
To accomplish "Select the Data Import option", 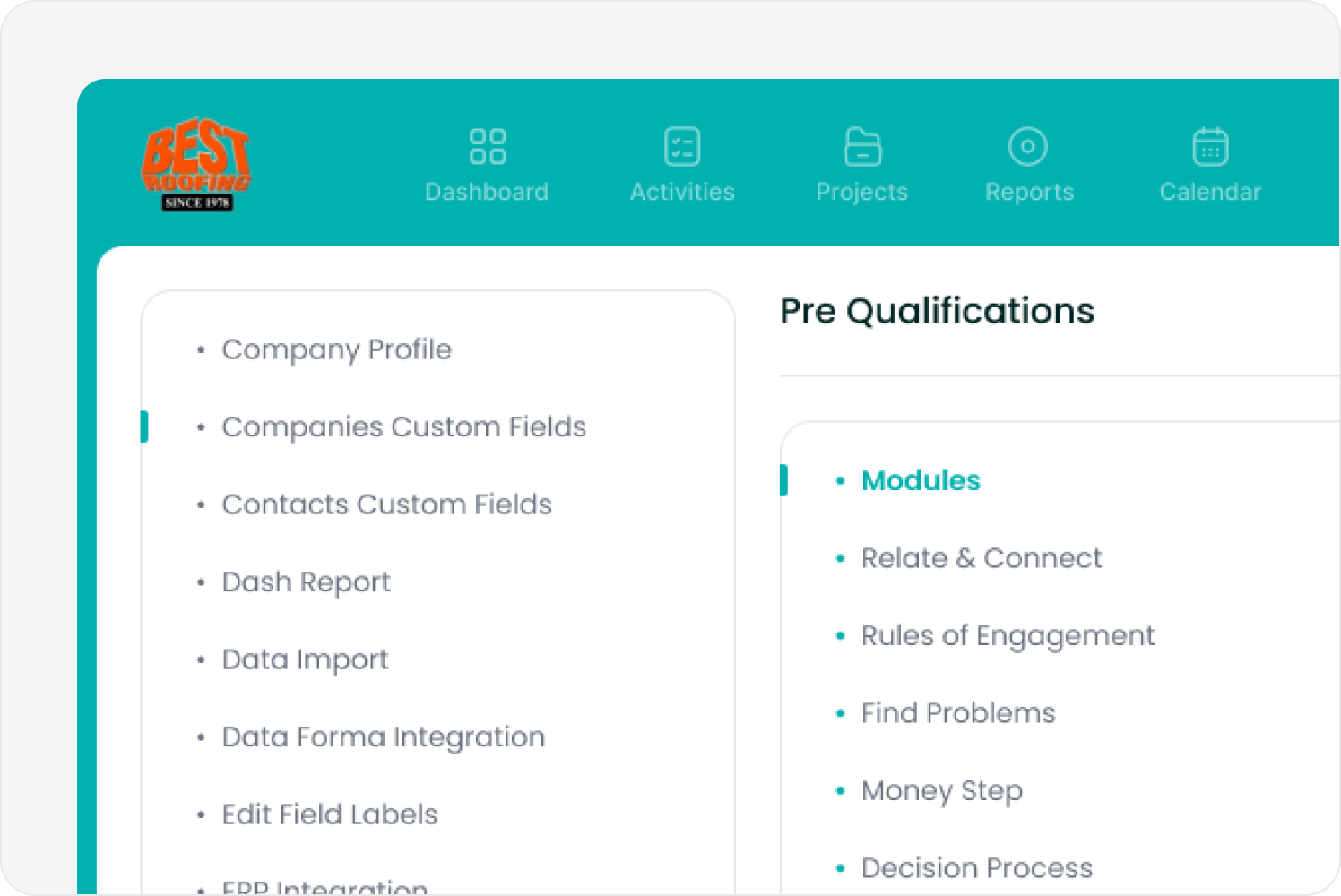I will pyautogui.click(x=305, y=659).
